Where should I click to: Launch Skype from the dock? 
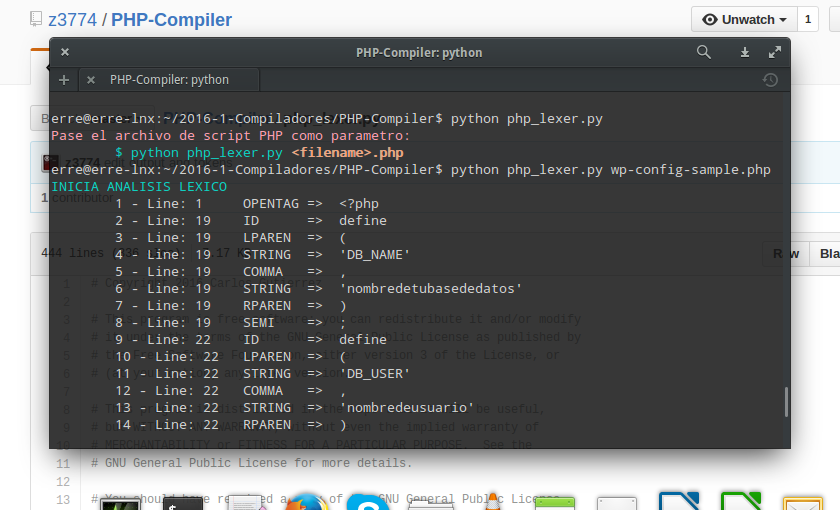coord(368,504)
